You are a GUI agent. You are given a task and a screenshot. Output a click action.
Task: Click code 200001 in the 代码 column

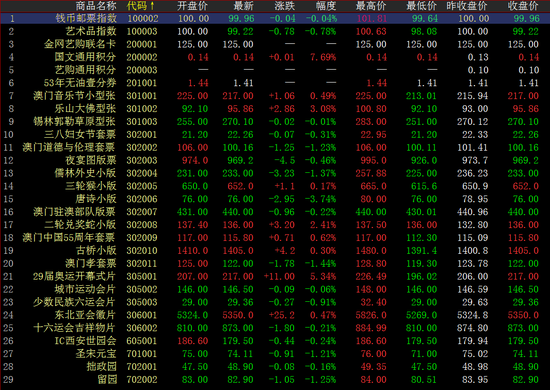coord(142,45)
